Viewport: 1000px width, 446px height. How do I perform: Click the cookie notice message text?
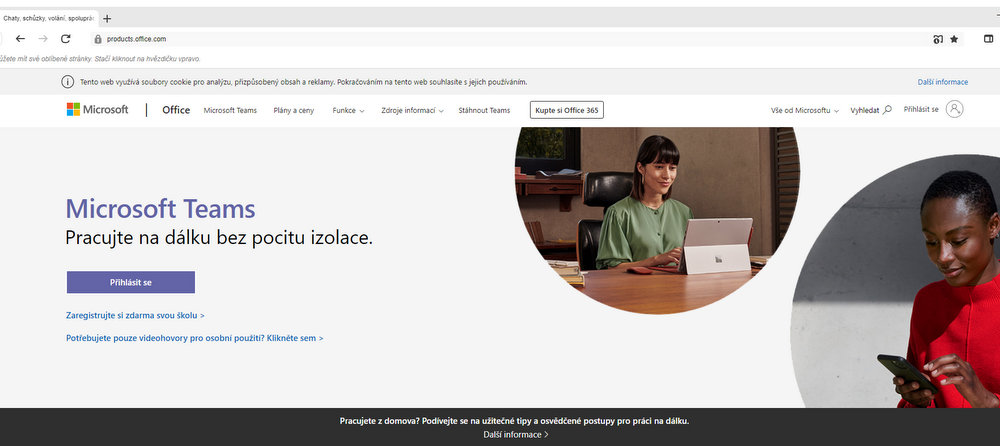304,82
